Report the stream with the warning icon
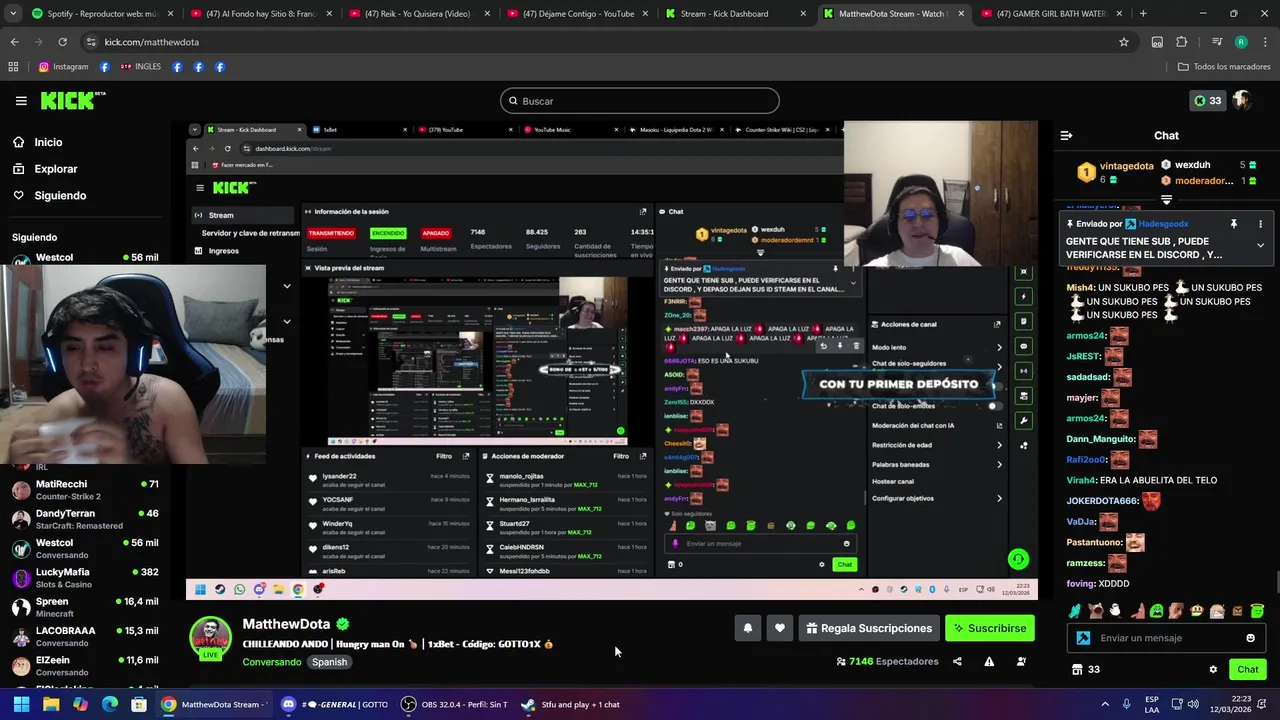The image size is (1280, 720). pyautogui.click(x=989, y=661)
